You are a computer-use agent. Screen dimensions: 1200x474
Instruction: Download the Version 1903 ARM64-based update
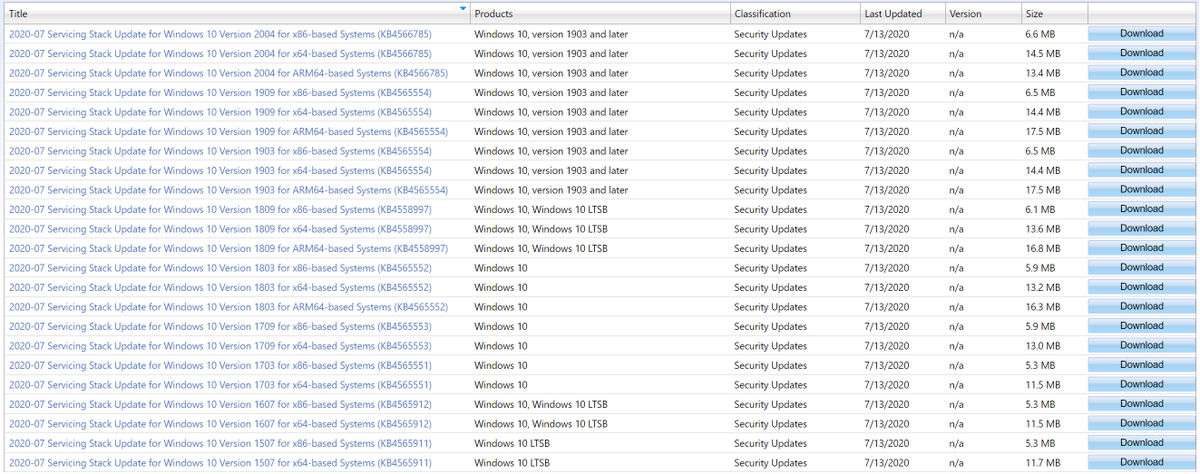click(x=1141, y=189)
